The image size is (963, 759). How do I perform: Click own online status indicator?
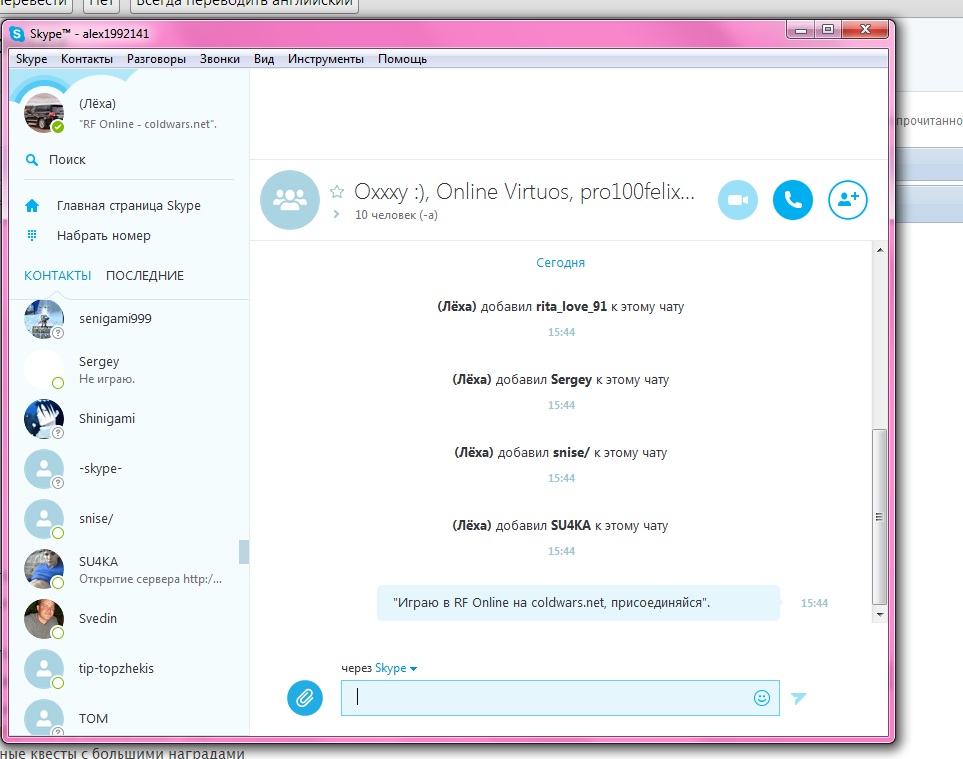point(58,127)
